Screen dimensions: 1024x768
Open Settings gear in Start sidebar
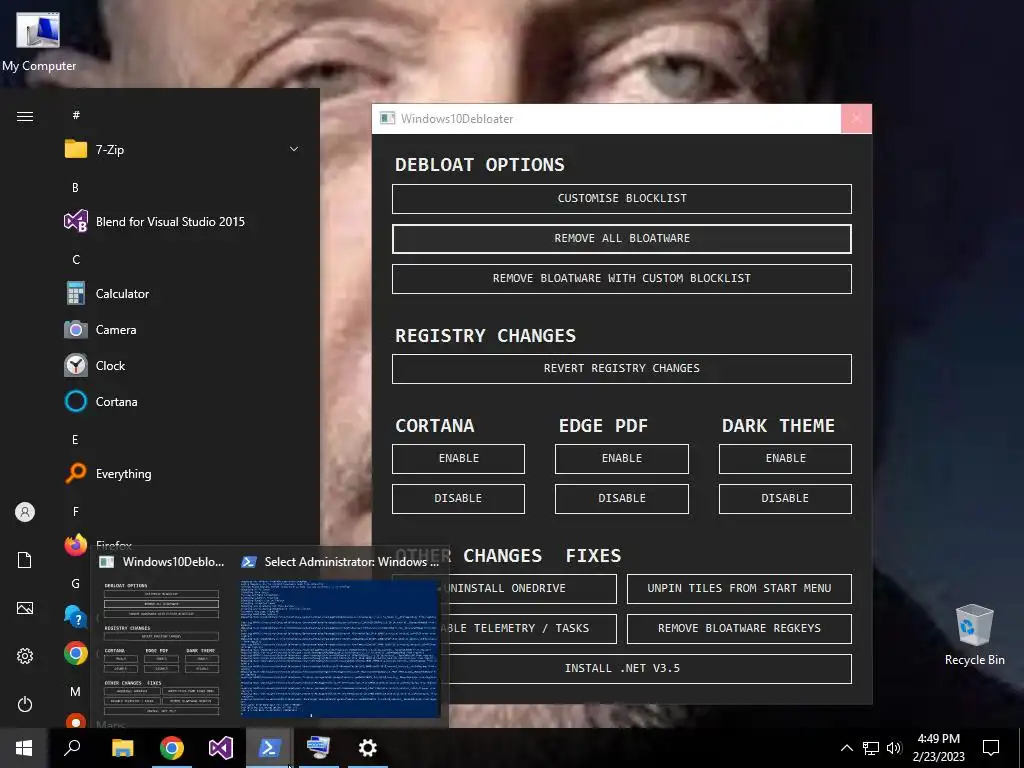click(25, 656)
